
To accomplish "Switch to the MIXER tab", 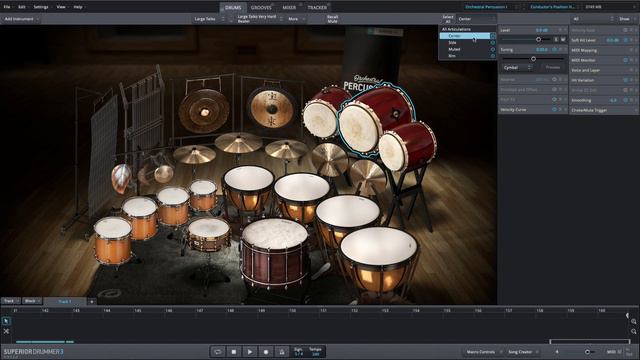I will point(289,7).
